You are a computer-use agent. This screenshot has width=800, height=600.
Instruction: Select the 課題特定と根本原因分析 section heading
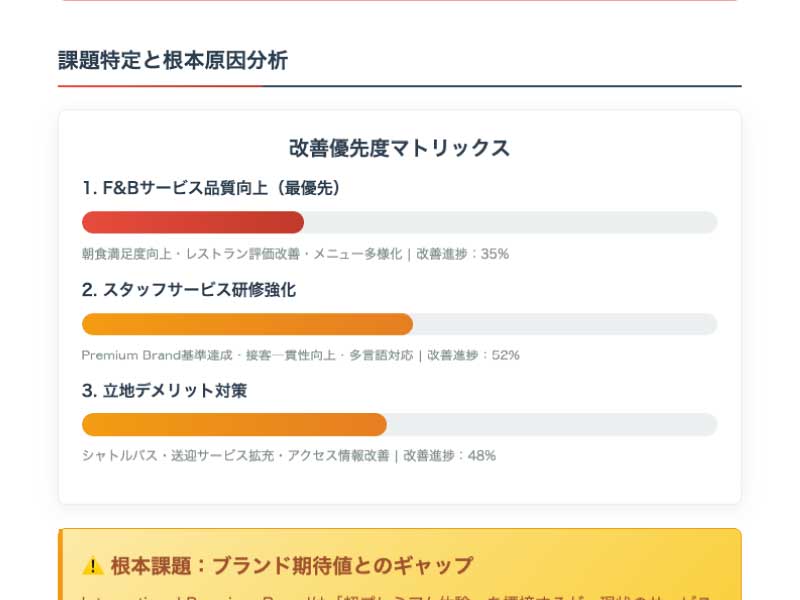tap(173, 60)
